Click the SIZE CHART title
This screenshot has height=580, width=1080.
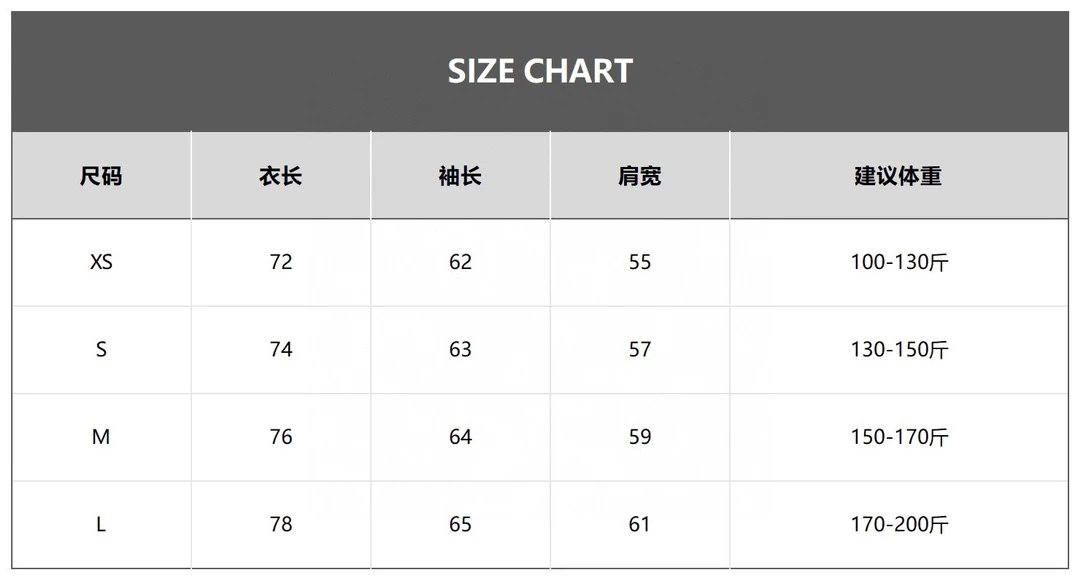coord(540,71)
